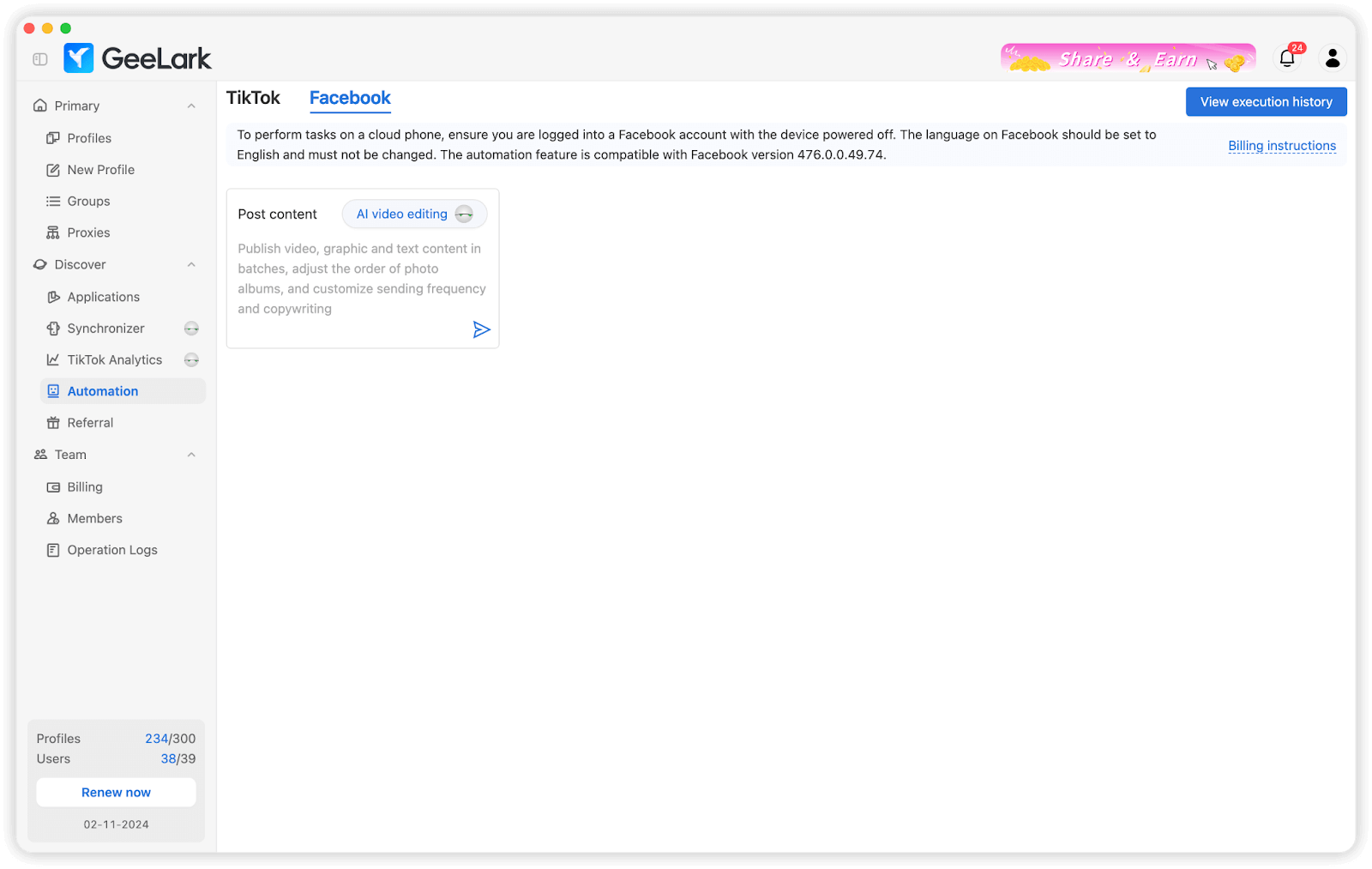This screenshot has height=869, width=1372.
Task: Click the Profiles 234/300 count
Action: point(170,739)
